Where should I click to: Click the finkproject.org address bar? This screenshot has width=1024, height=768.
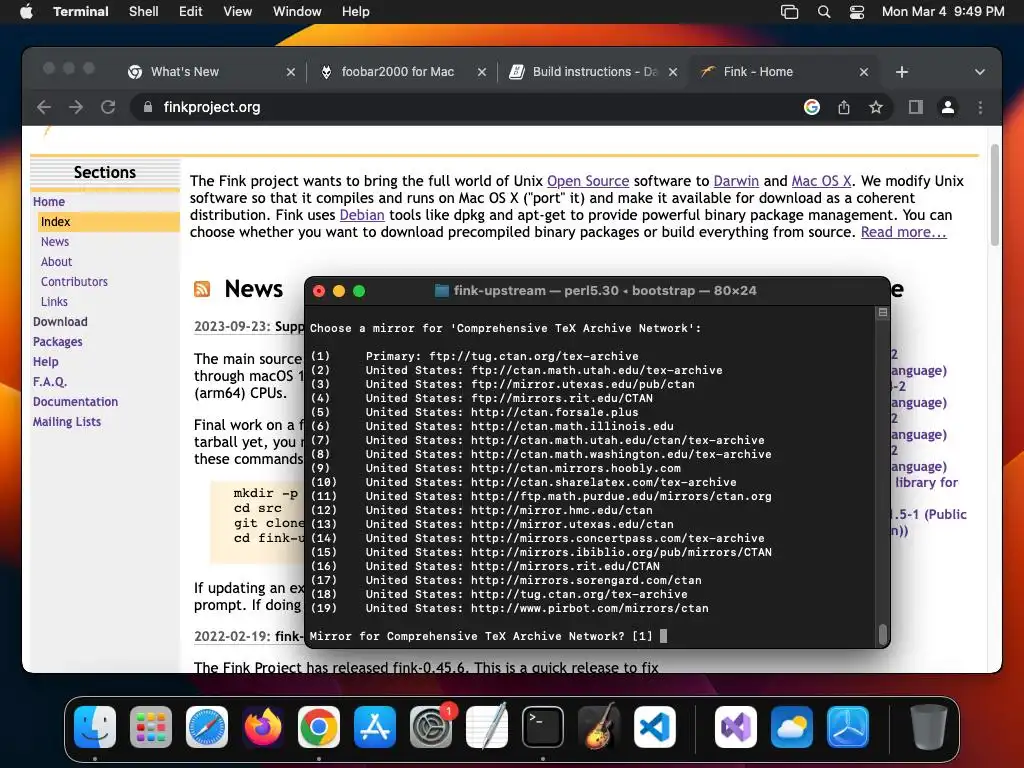click(x=457, y=107)
